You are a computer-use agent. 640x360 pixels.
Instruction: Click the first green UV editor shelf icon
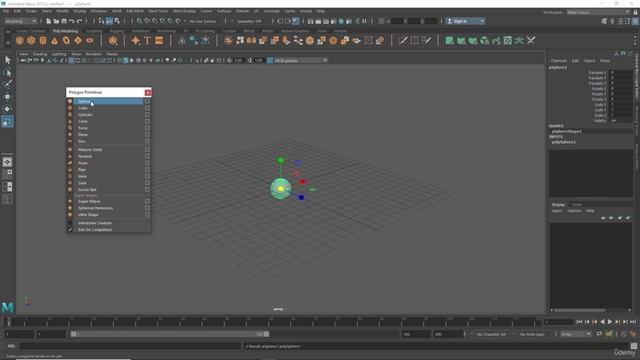449,40
